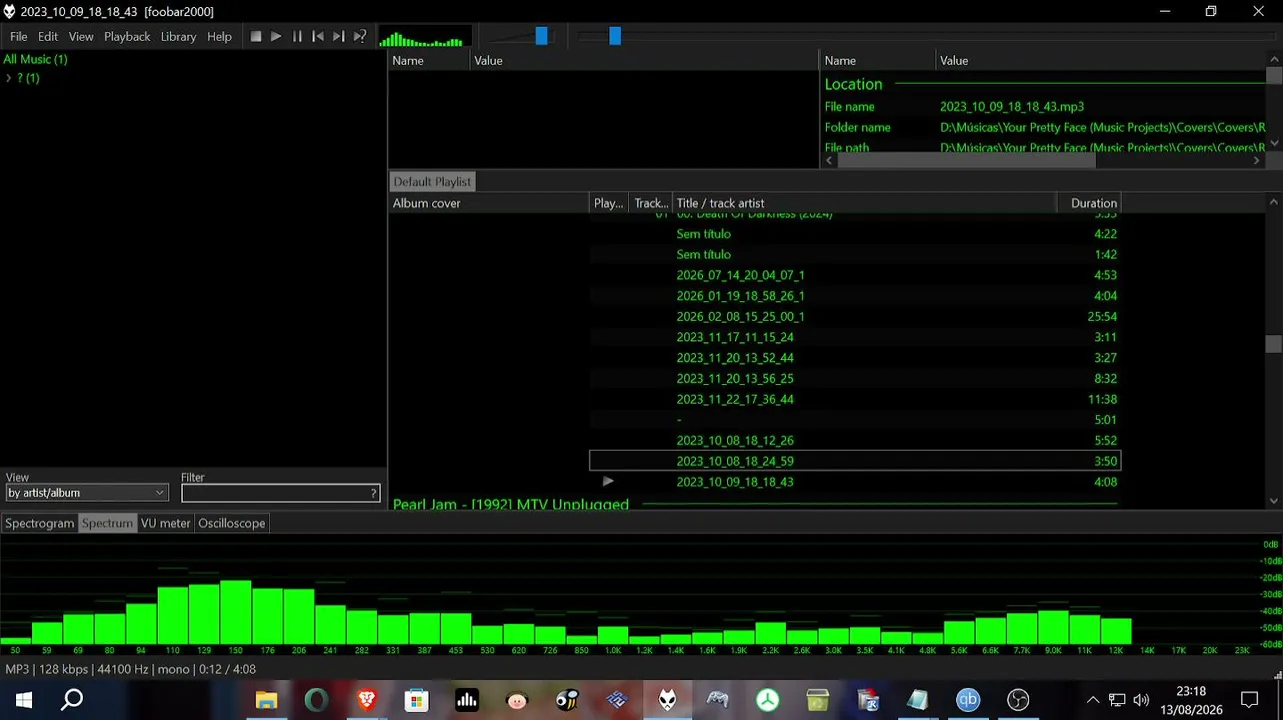
Task: Open the system volume tray icon
Action: [x=1141, y=700]
